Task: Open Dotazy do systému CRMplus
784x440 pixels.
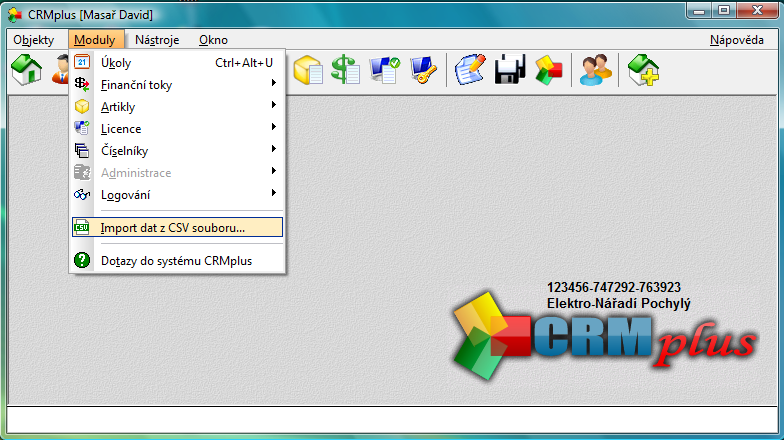Action: (178, 260)
